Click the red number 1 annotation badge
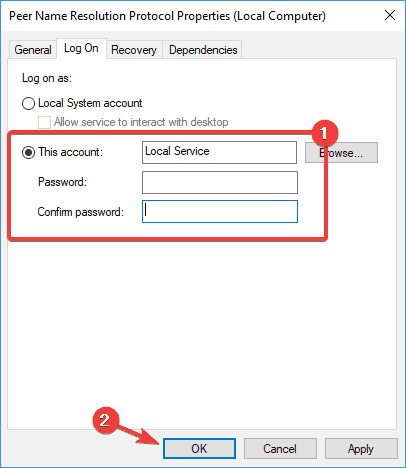This screenshot has width=406, height=468. coord(325,134)
